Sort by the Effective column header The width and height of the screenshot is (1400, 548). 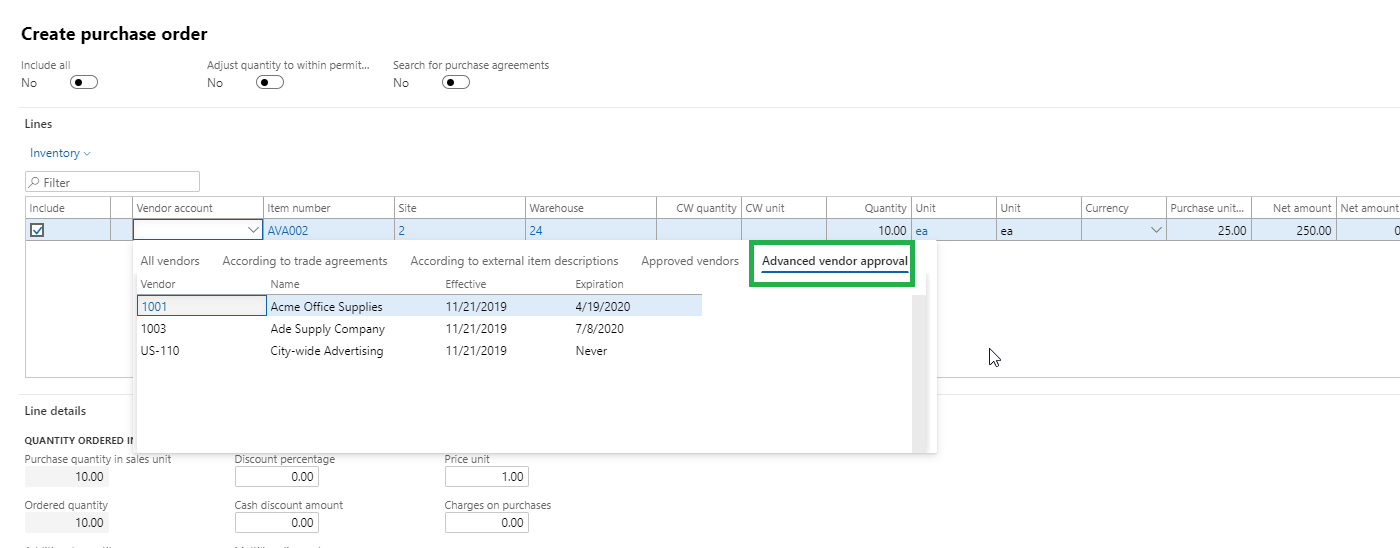pos(466,284)
